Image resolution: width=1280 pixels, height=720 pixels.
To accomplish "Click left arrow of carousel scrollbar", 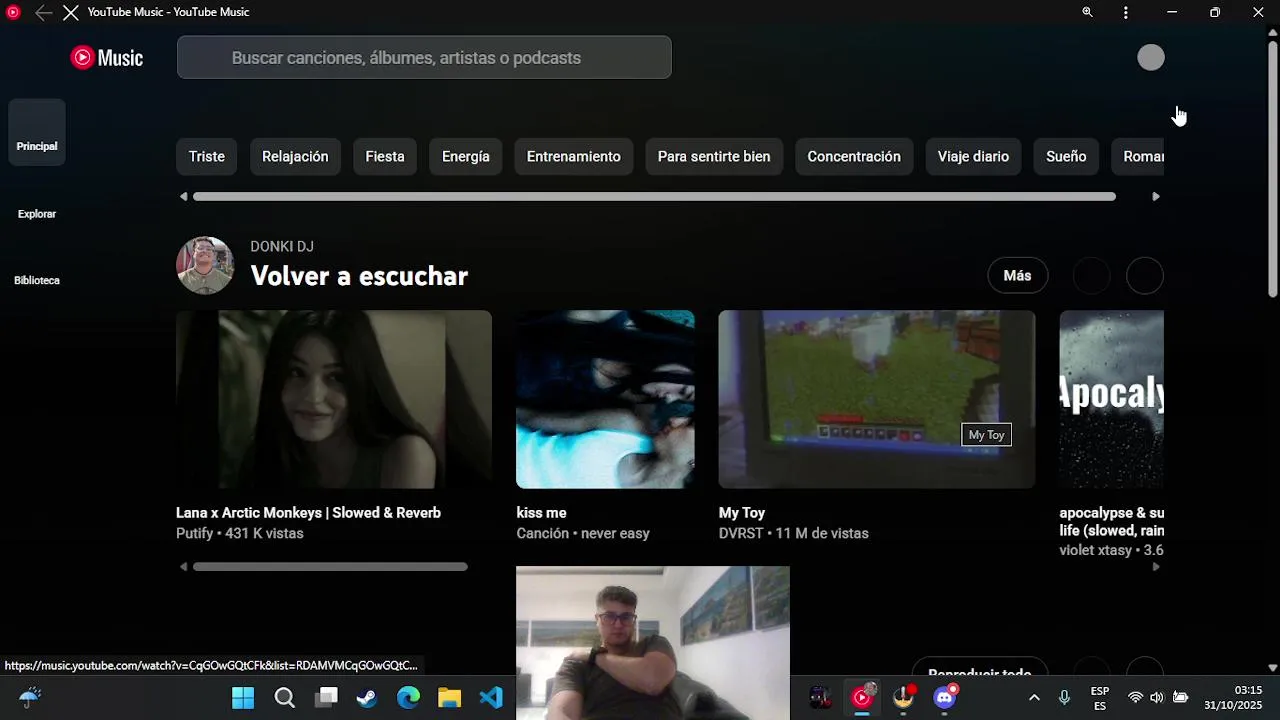I will 183,567.
